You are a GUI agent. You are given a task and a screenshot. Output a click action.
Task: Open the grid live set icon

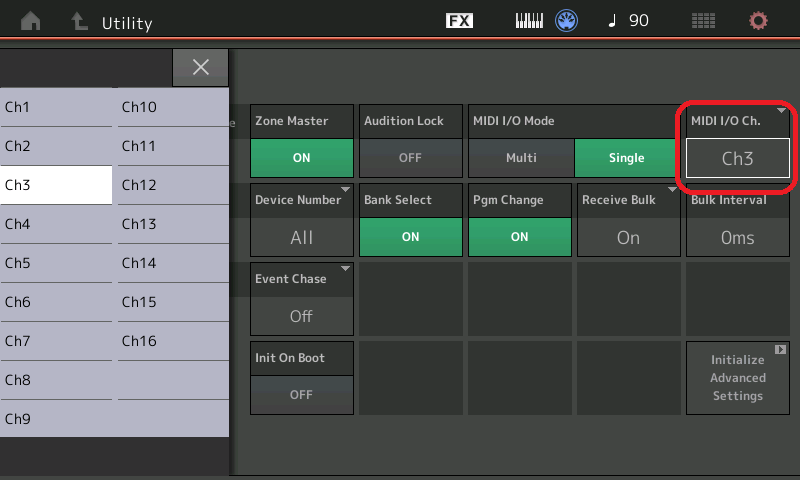pyautogui.click(x=704, y=21)
